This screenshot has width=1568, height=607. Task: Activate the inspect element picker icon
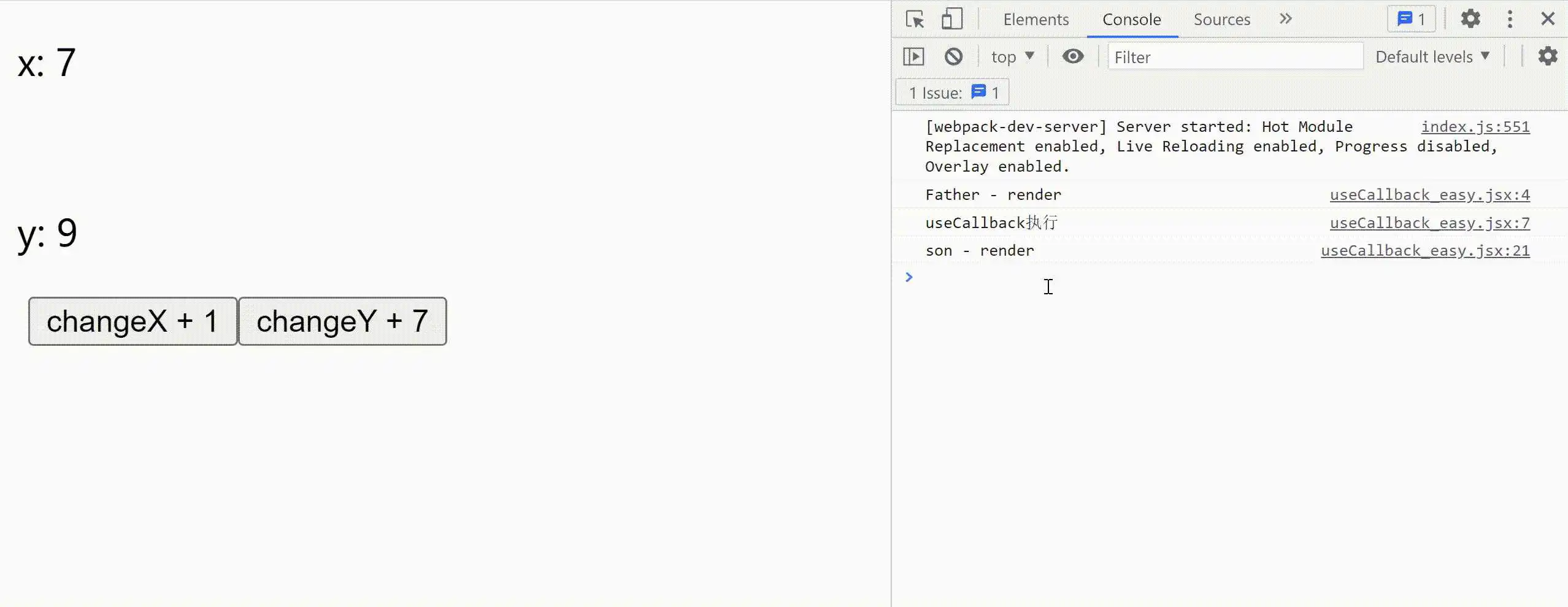click(x=915, y=20)
